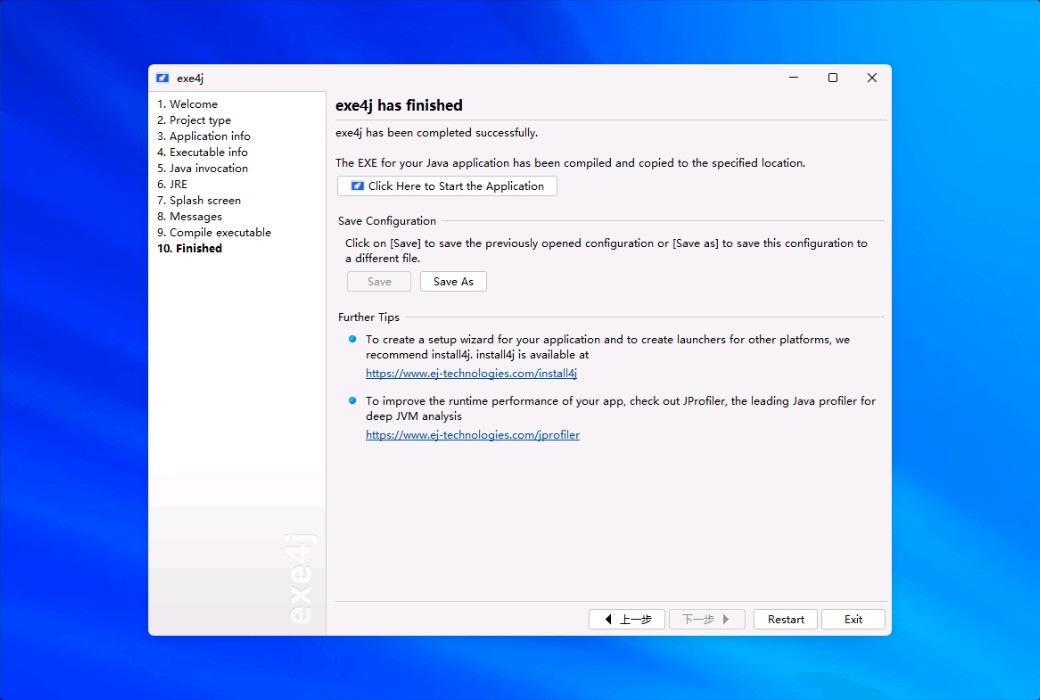1040x700 pixels.
Task: Save configuration with Save As
Action: tap(453, 282)
